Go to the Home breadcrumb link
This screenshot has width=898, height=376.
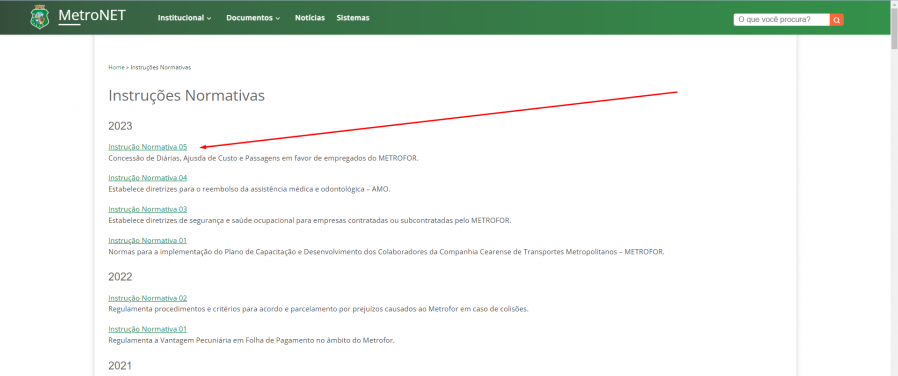(x=116, y=68)
